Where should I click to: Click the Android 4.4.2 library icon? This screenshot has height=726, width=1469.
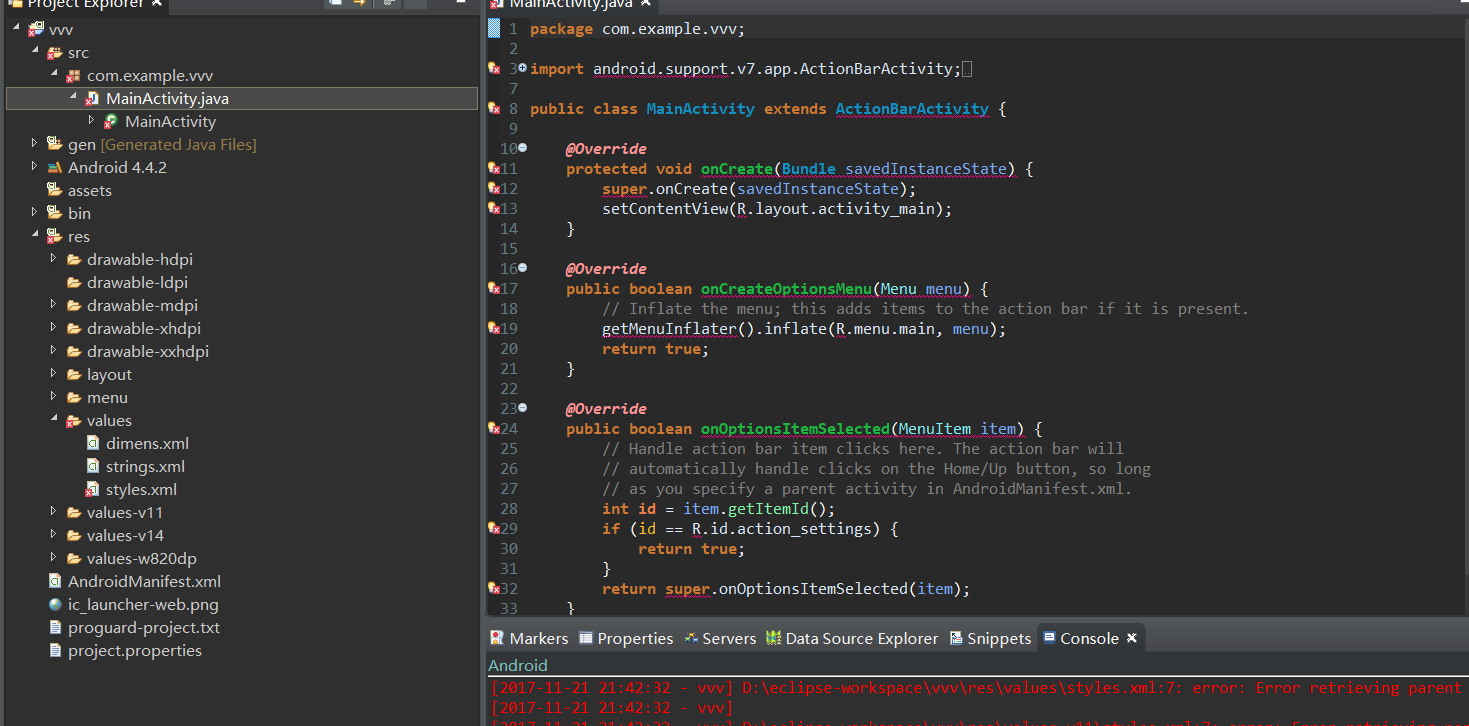55,168
